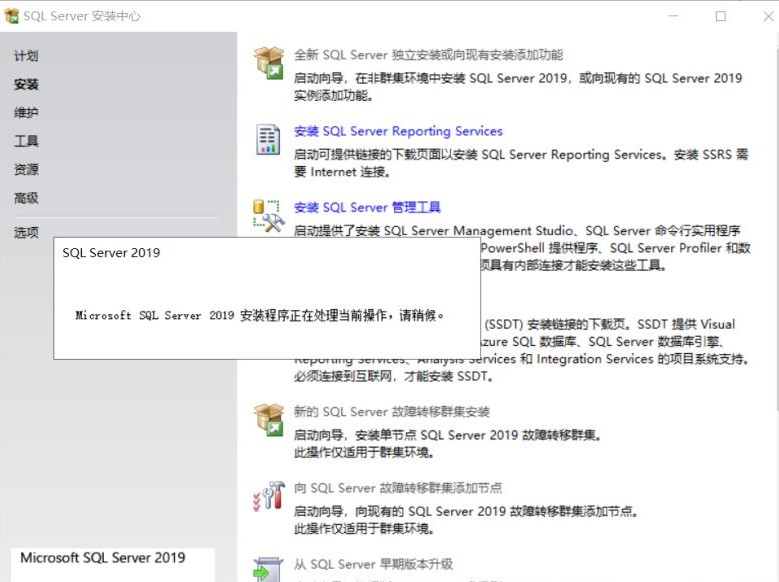Choose 向 SQL Server 故障转移群集添加节点 link
The width and height of the screenshot is (779, 582).
(398, 488)
